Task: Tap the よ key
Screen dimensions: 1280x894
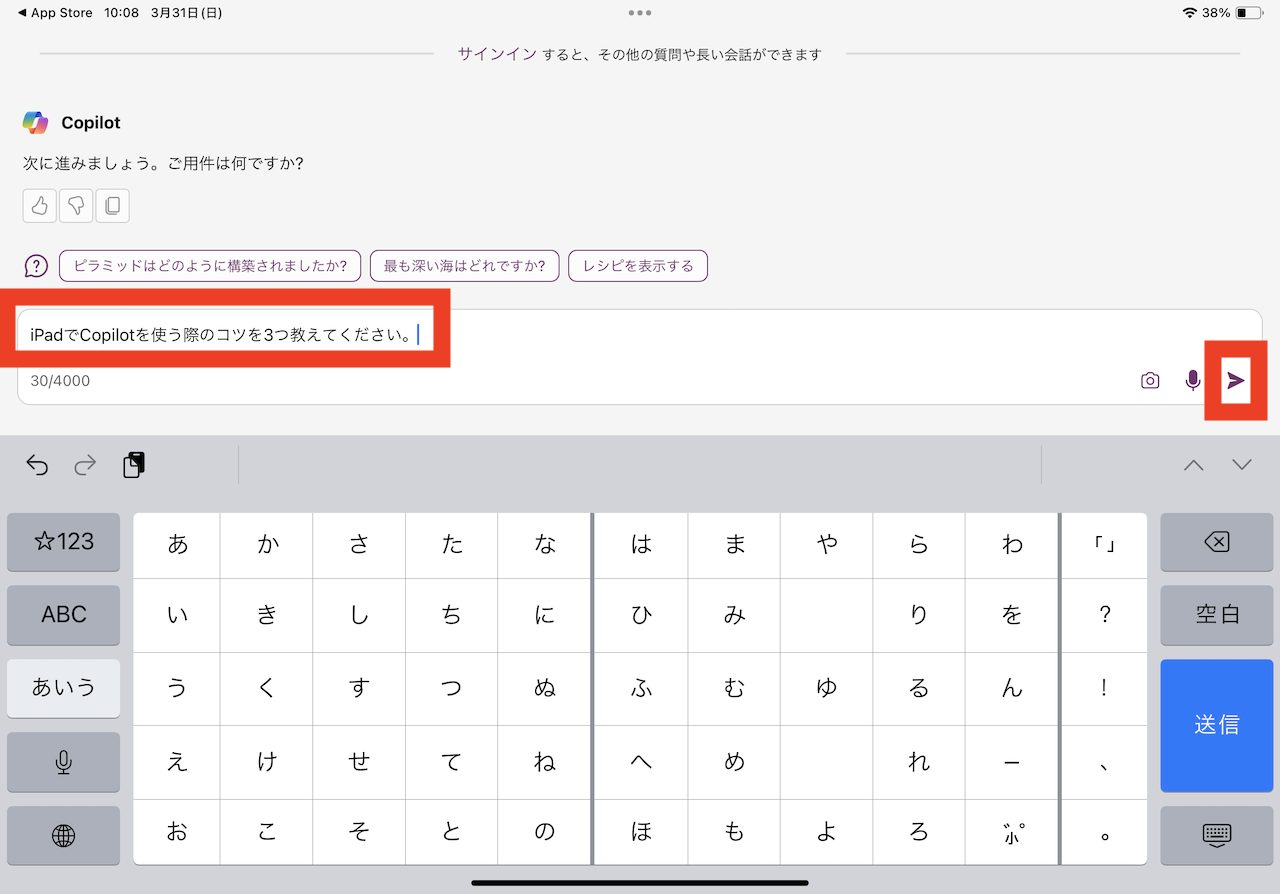Action: click(827, 833)
